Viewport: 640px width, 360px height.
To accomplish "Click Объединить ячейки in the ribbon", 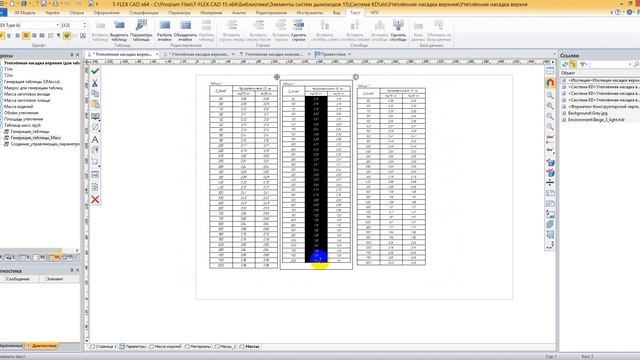I will (185, 31).
